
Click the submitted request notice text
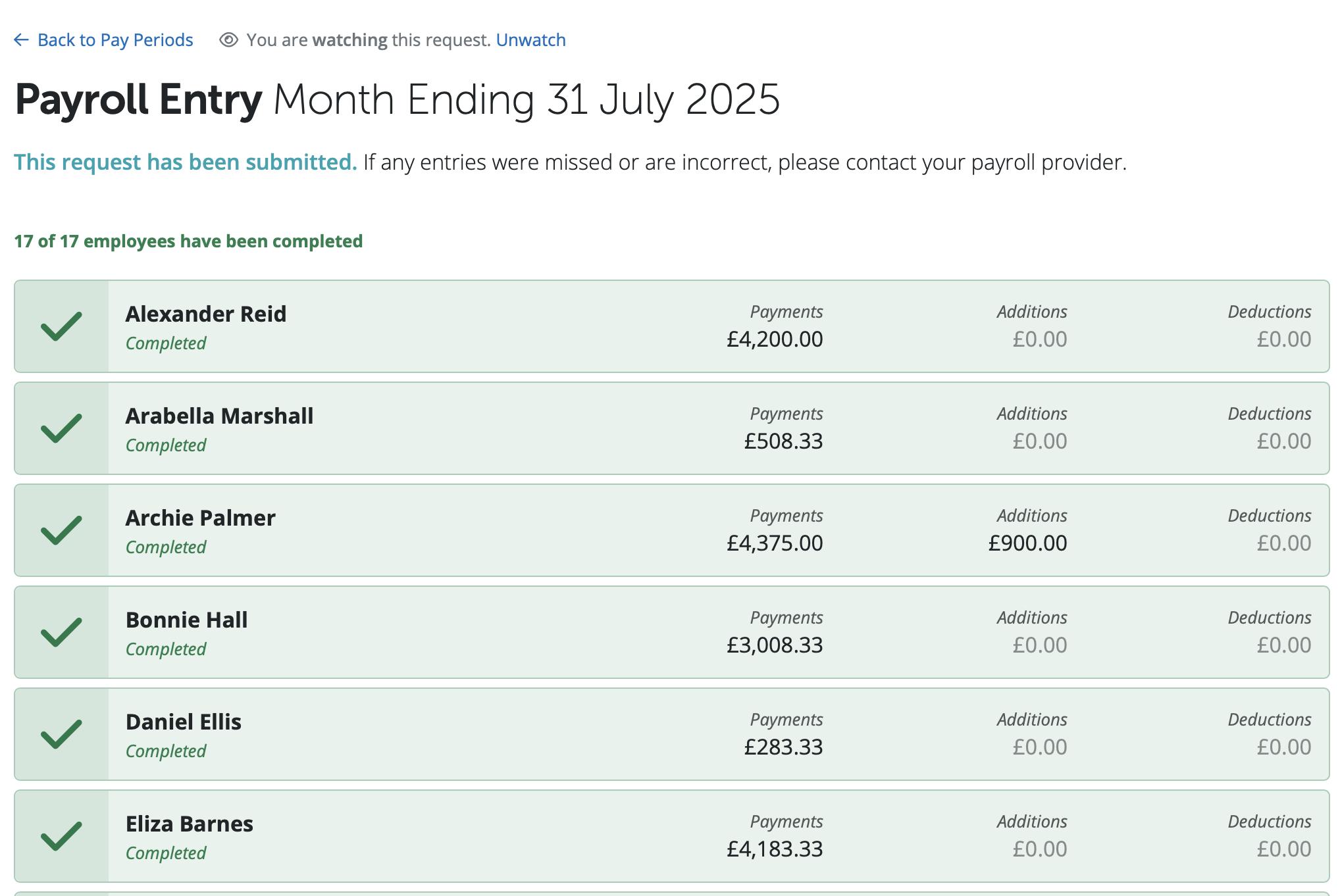[185, 162]
